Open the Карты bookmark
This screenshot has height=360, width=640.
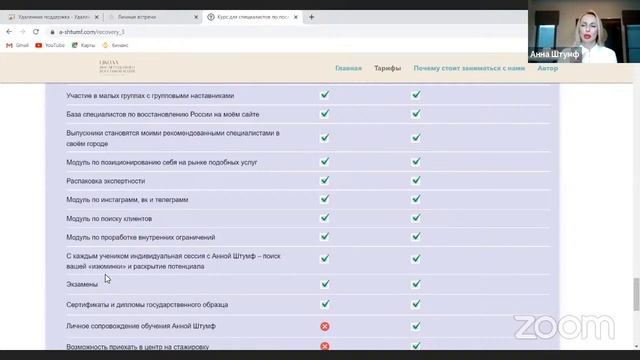tap(83, 45)
